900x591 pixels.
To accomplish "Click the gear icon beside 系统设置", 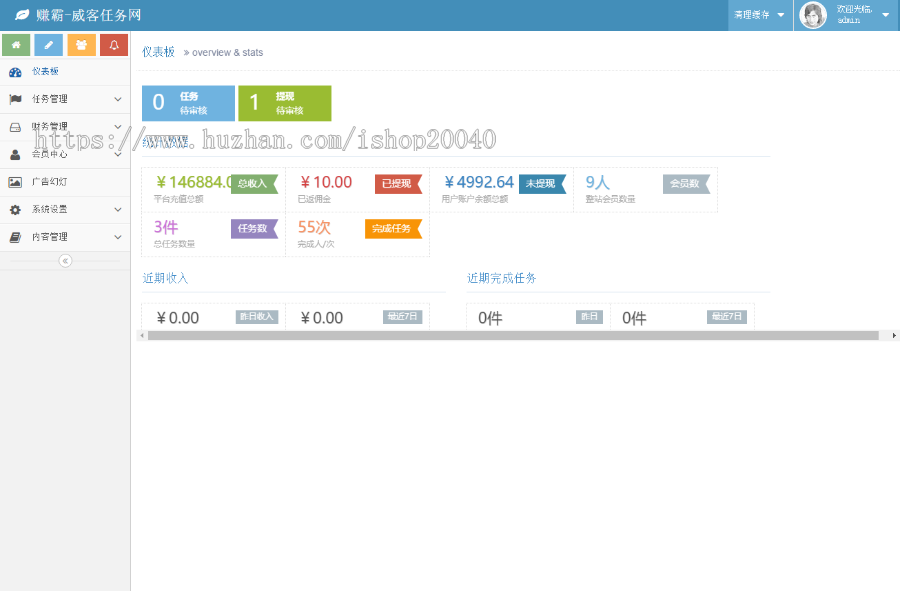I will click(14, 210).
